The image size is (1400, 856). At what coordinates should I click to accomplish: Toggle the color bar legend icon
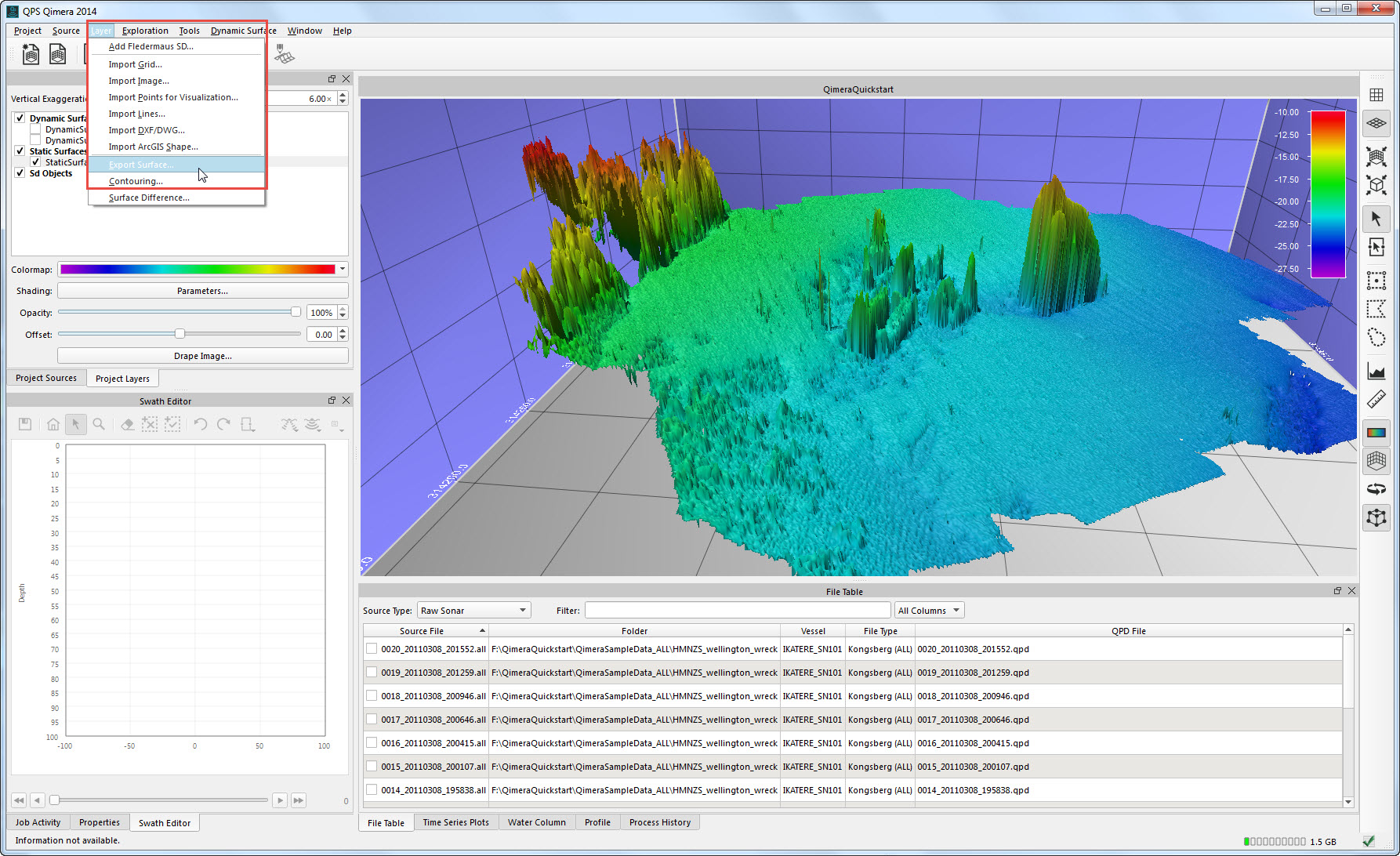(x=1376, y=433)
